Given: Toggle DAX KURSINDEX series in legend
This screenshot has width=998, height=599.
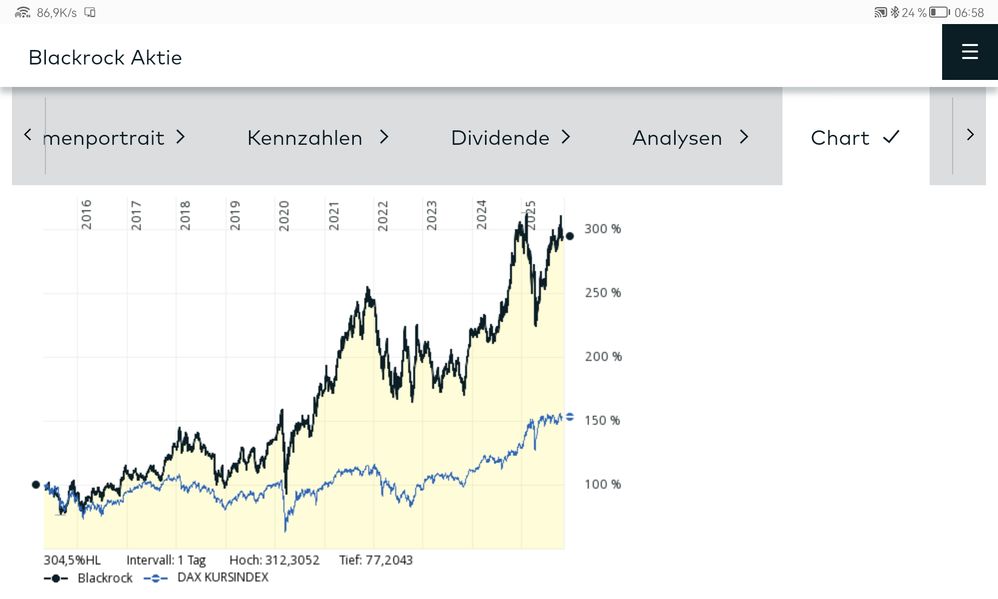Looking at the screenshot, I should (206, 578).
